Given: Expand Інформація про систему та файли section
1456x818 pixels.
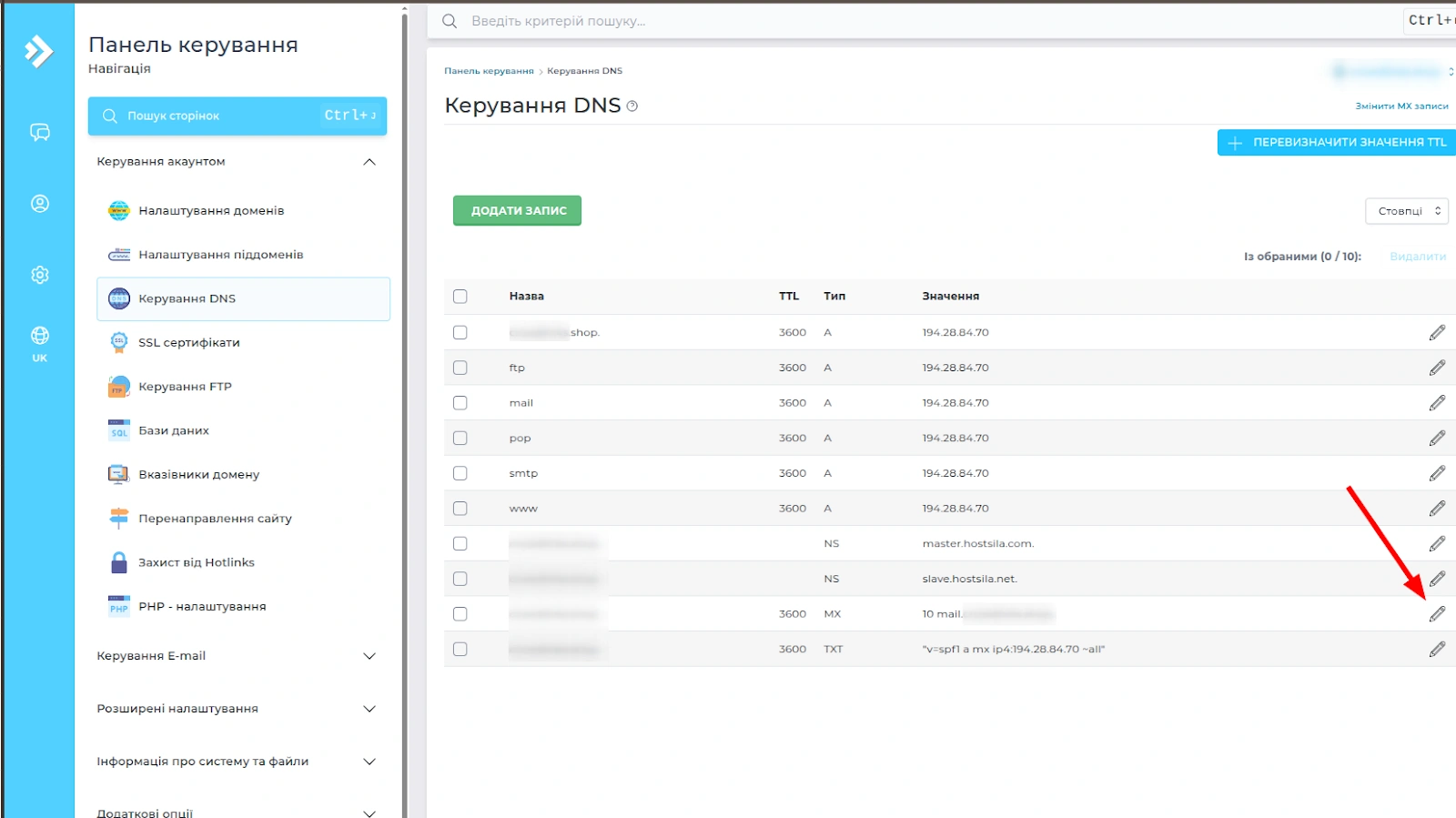Looking at the screenshot, I should coord(237,762).
